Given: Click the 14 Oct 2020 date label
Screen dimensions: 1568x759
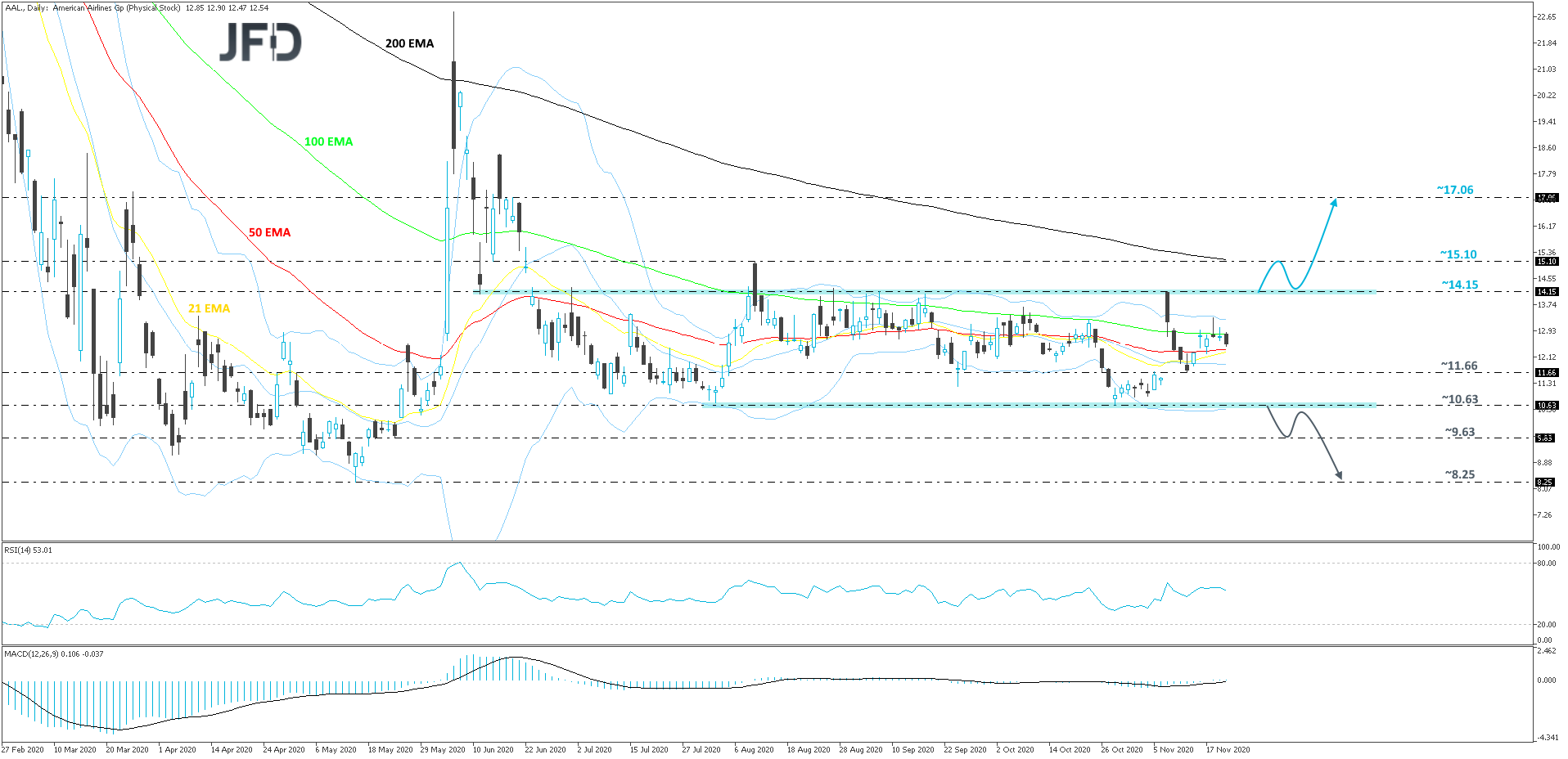Looking at the screenshot, I should pos(1070,749).
